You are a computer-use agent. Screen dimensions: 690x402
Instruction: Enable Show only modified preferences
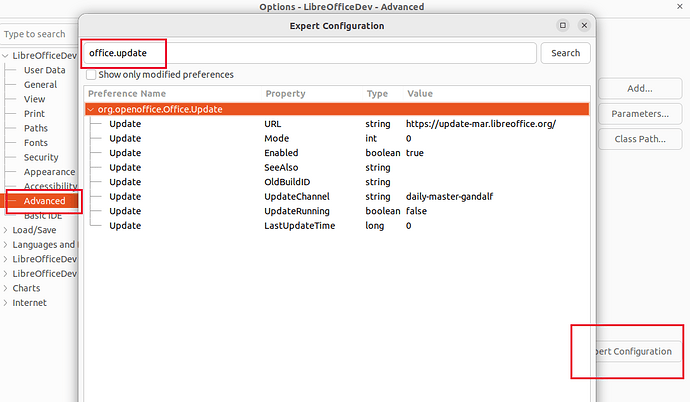coord(92,75)
